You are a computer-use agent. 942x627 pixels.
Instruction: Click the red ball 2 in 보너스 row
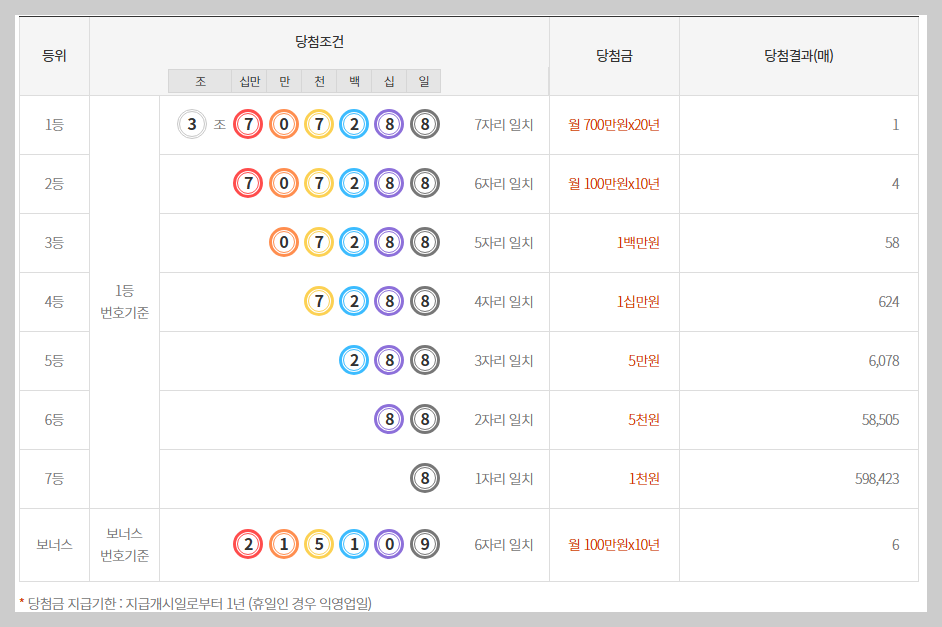click(248, 544)
